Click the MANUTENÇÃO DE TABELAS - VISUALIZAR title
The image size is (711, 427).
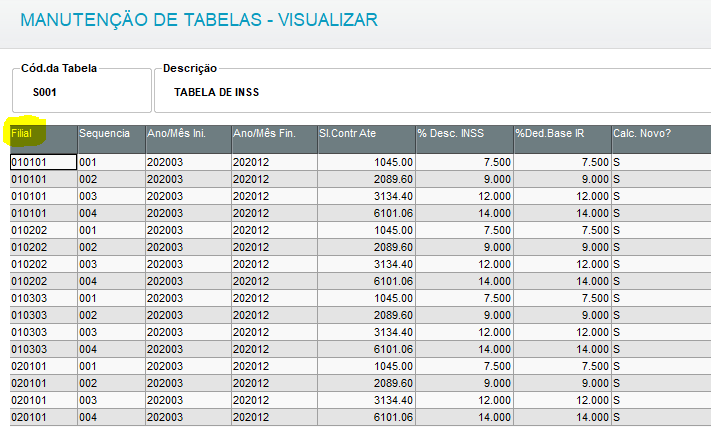199,20
